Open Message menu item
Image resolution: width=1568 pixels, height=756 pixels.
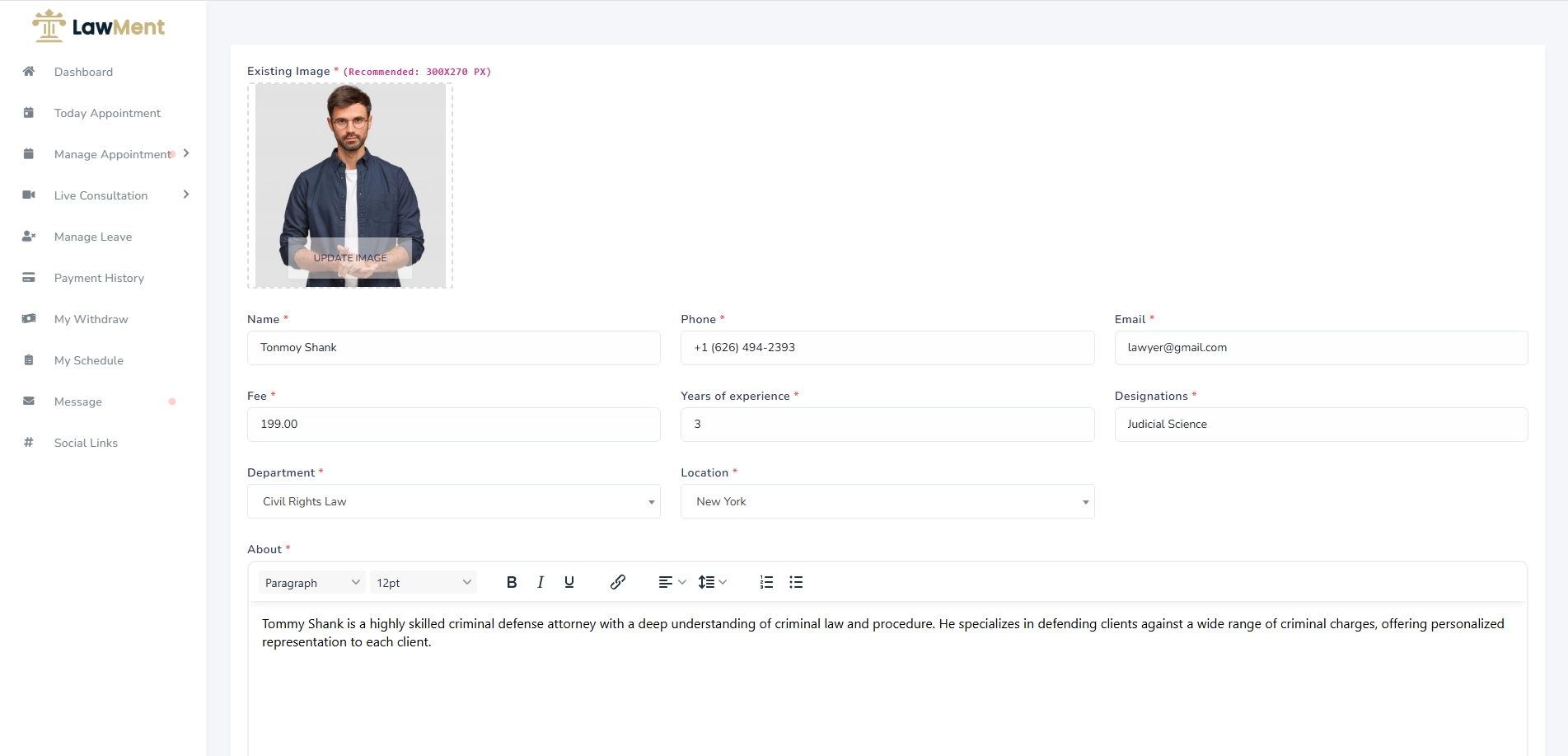coord(78,401)
